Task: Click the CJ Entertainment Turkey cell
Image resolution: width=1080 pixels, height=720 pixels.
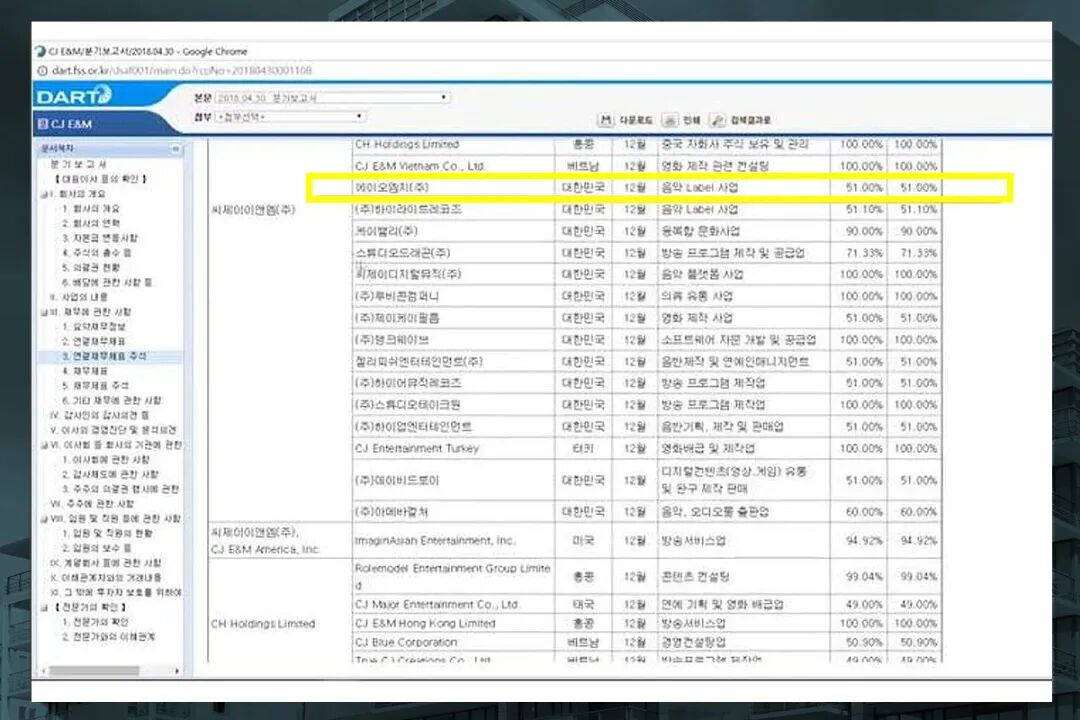Action: [453, 449]
